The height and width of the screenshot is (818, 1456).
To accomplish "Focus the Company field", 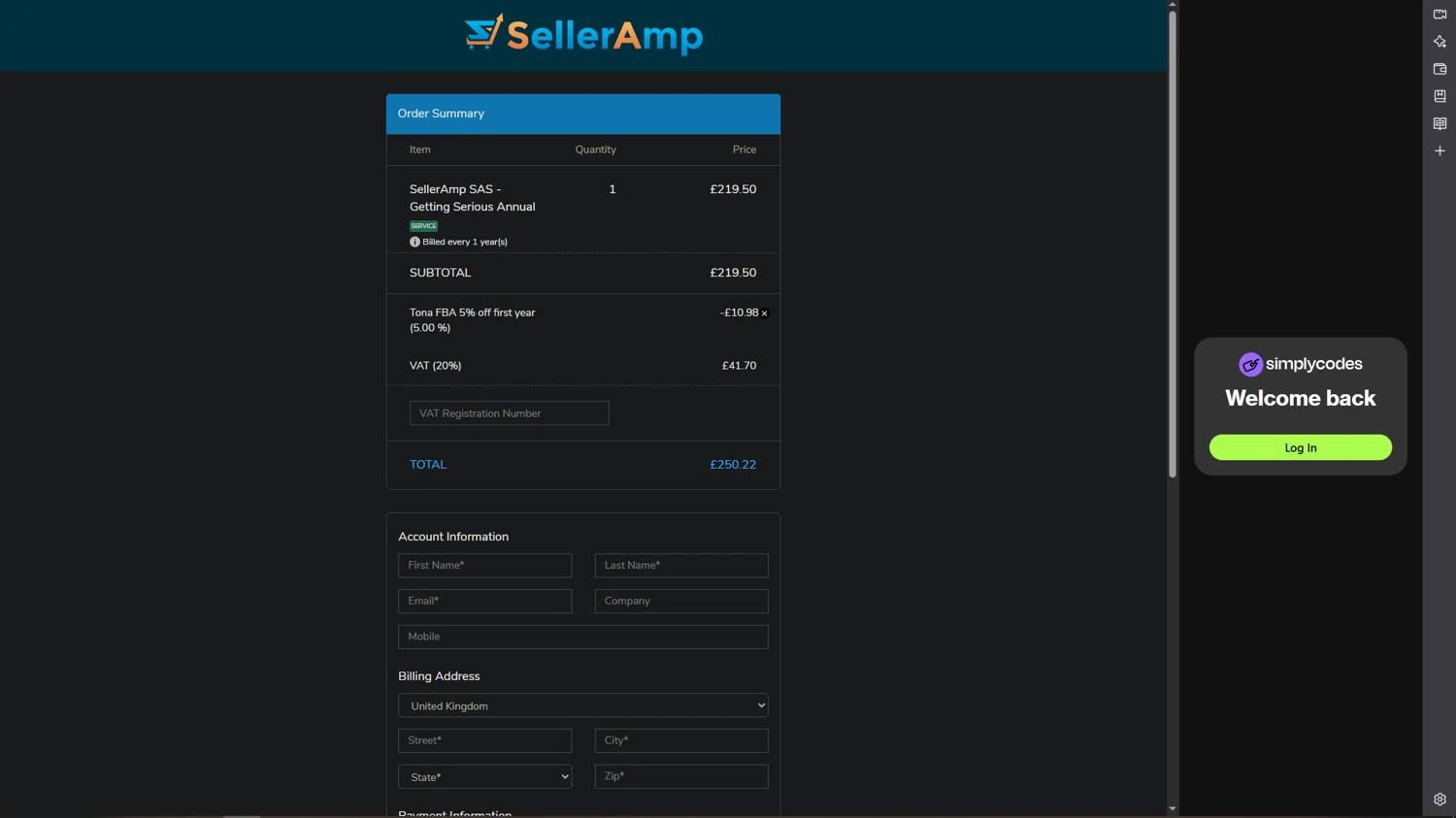I will tap(681, 601).
